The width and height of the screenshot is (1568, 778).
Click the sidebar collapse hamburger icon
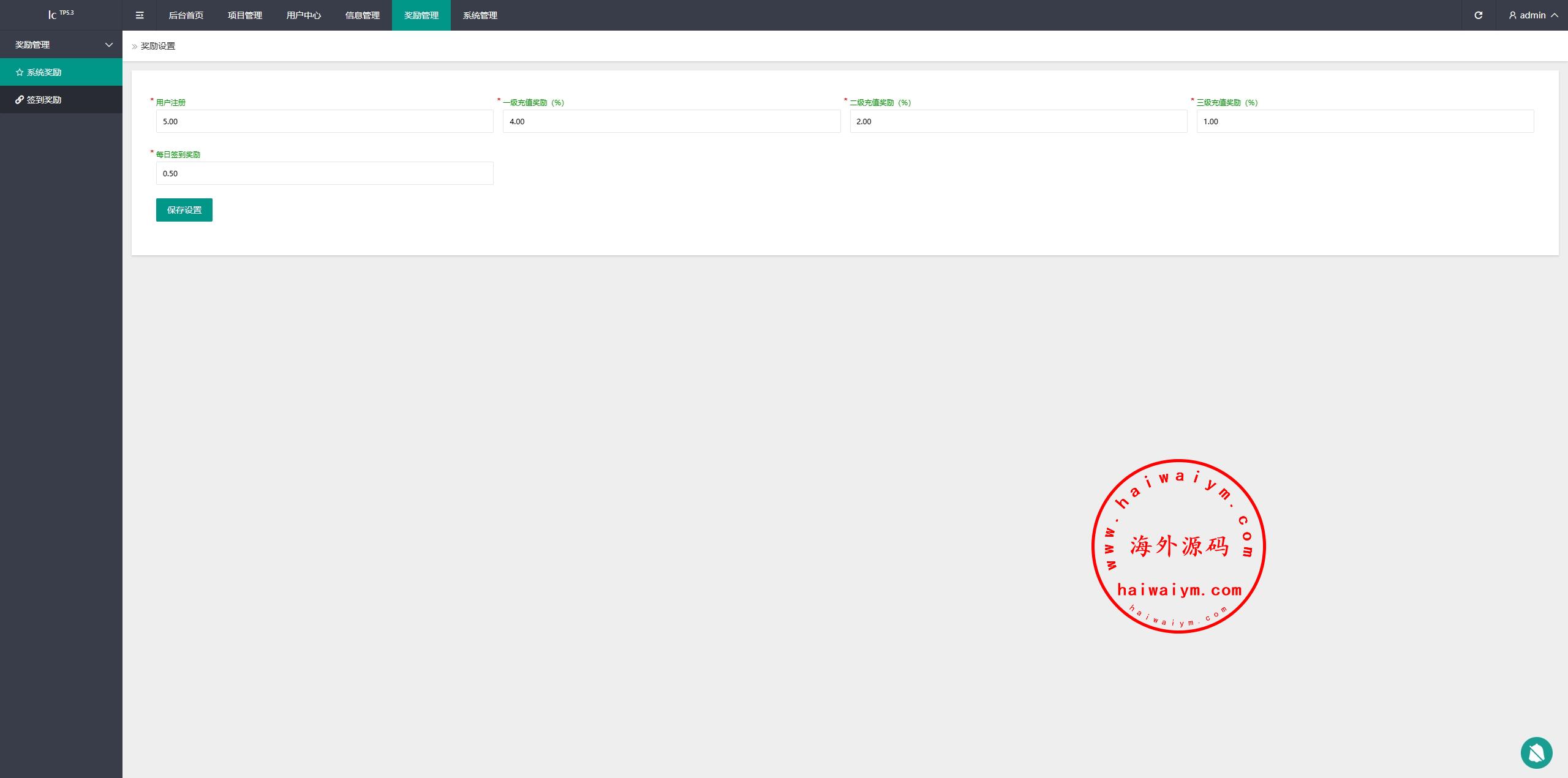click(x=140, y=15)
